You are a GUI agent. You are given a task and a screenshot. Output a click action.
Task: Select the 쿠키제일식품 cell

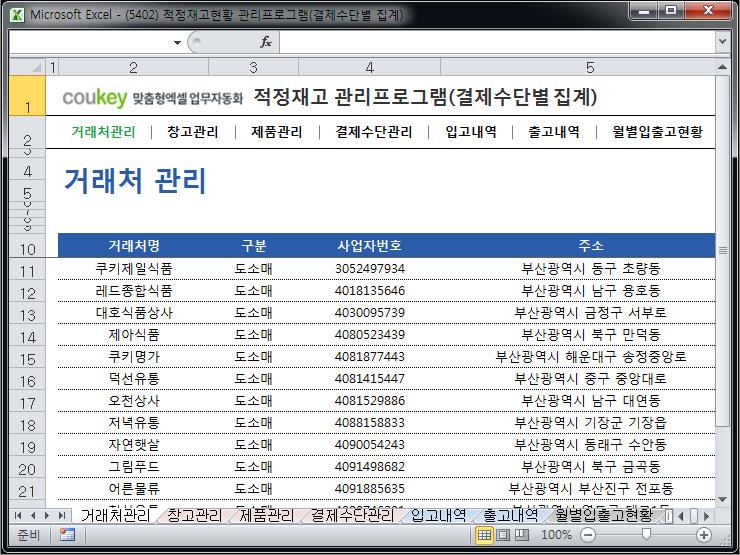tap(134, 269)
